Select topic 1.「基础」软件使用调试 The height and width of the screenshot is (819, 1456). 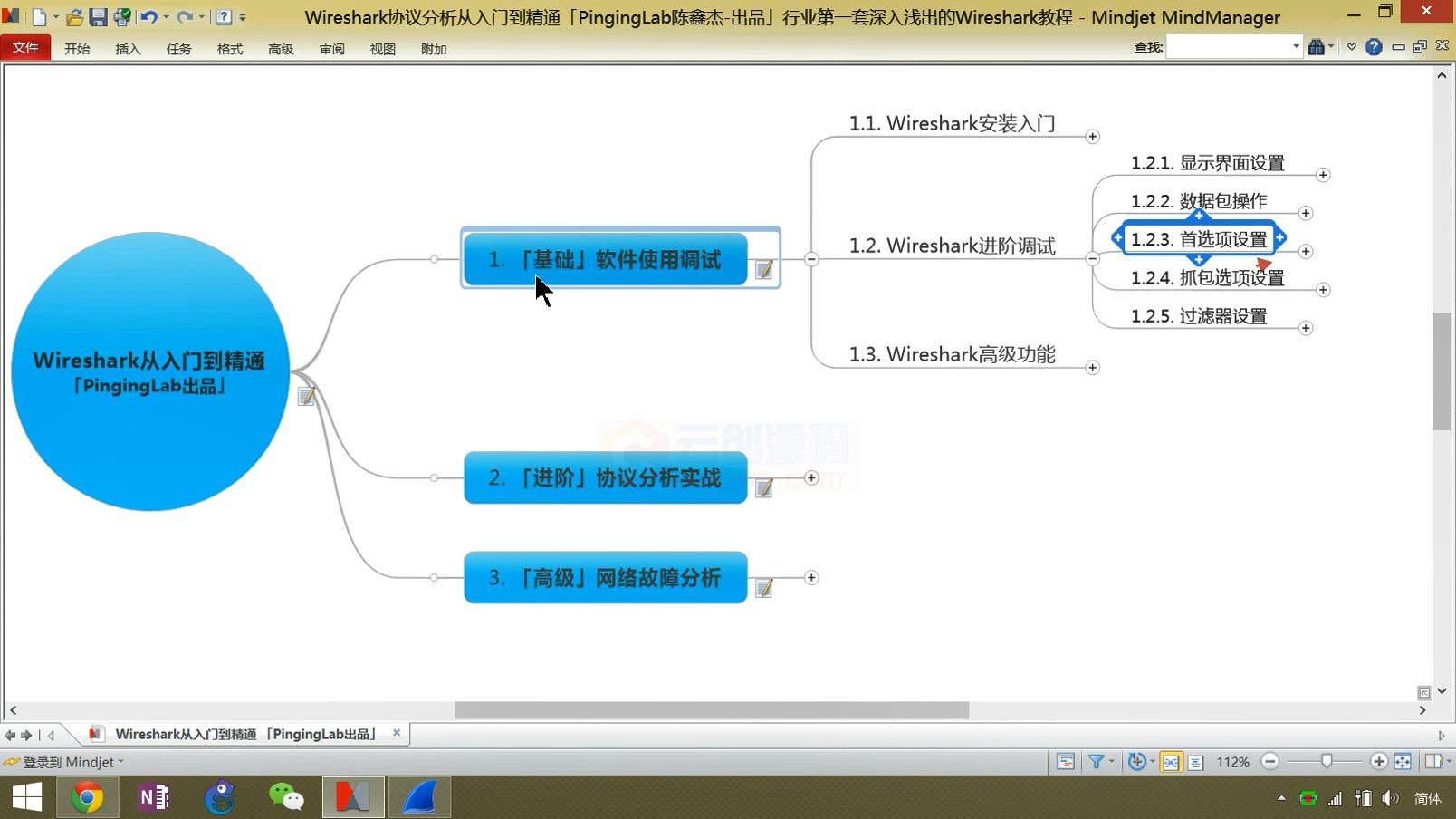click(x=605, y=259)
